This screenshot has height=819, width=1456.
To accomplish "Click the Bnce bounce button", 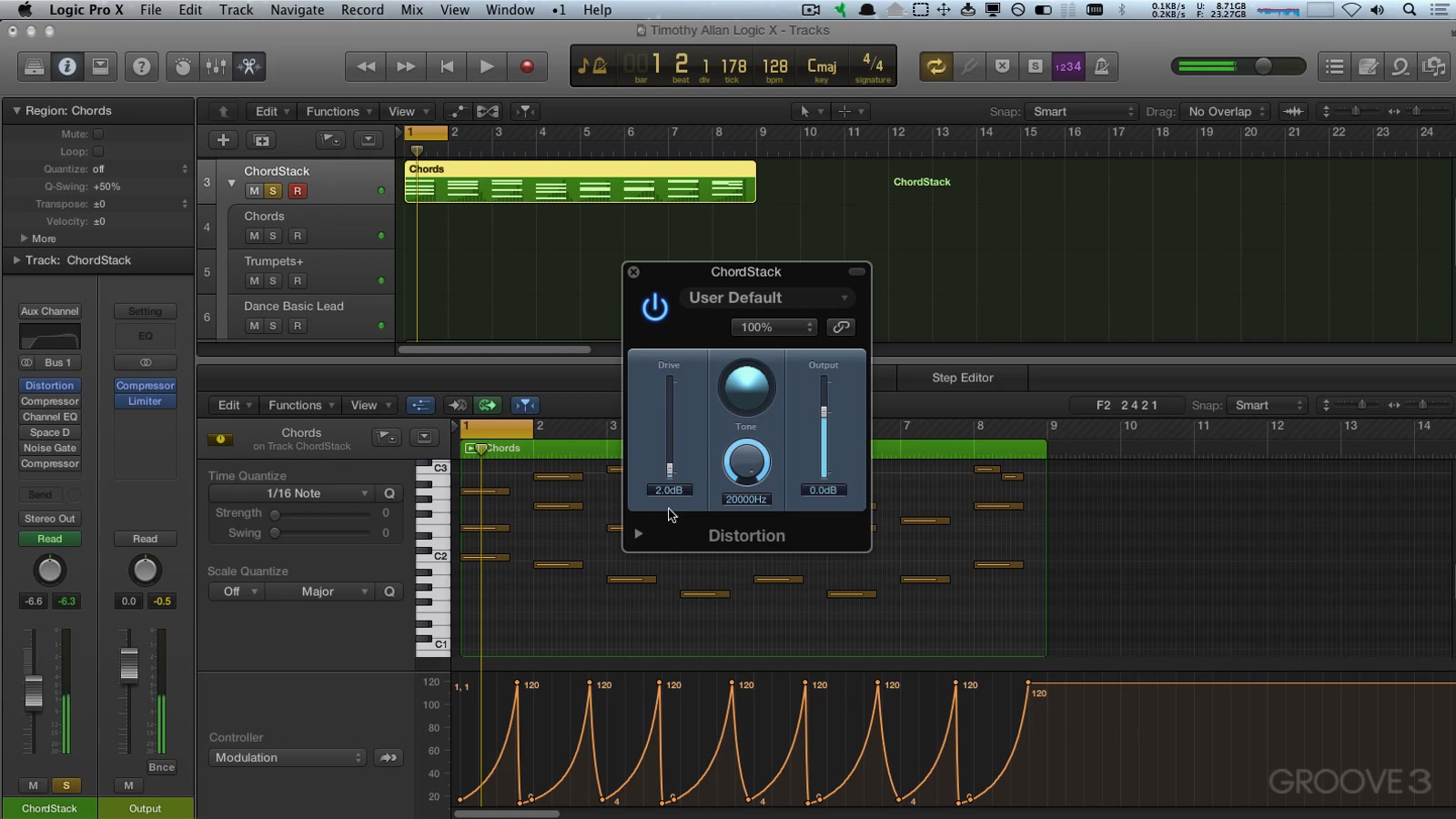I will (161, 767).
